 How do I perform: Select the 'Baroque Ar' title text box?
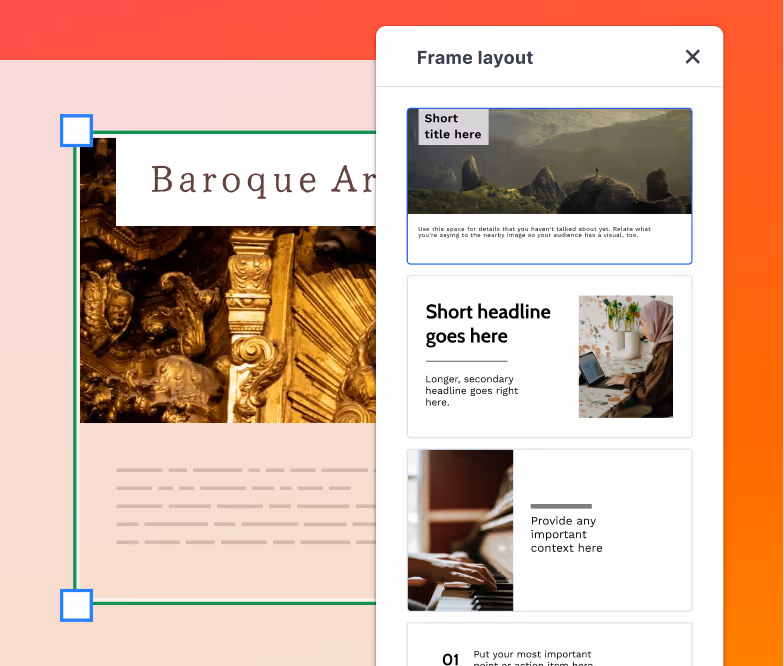246,181
